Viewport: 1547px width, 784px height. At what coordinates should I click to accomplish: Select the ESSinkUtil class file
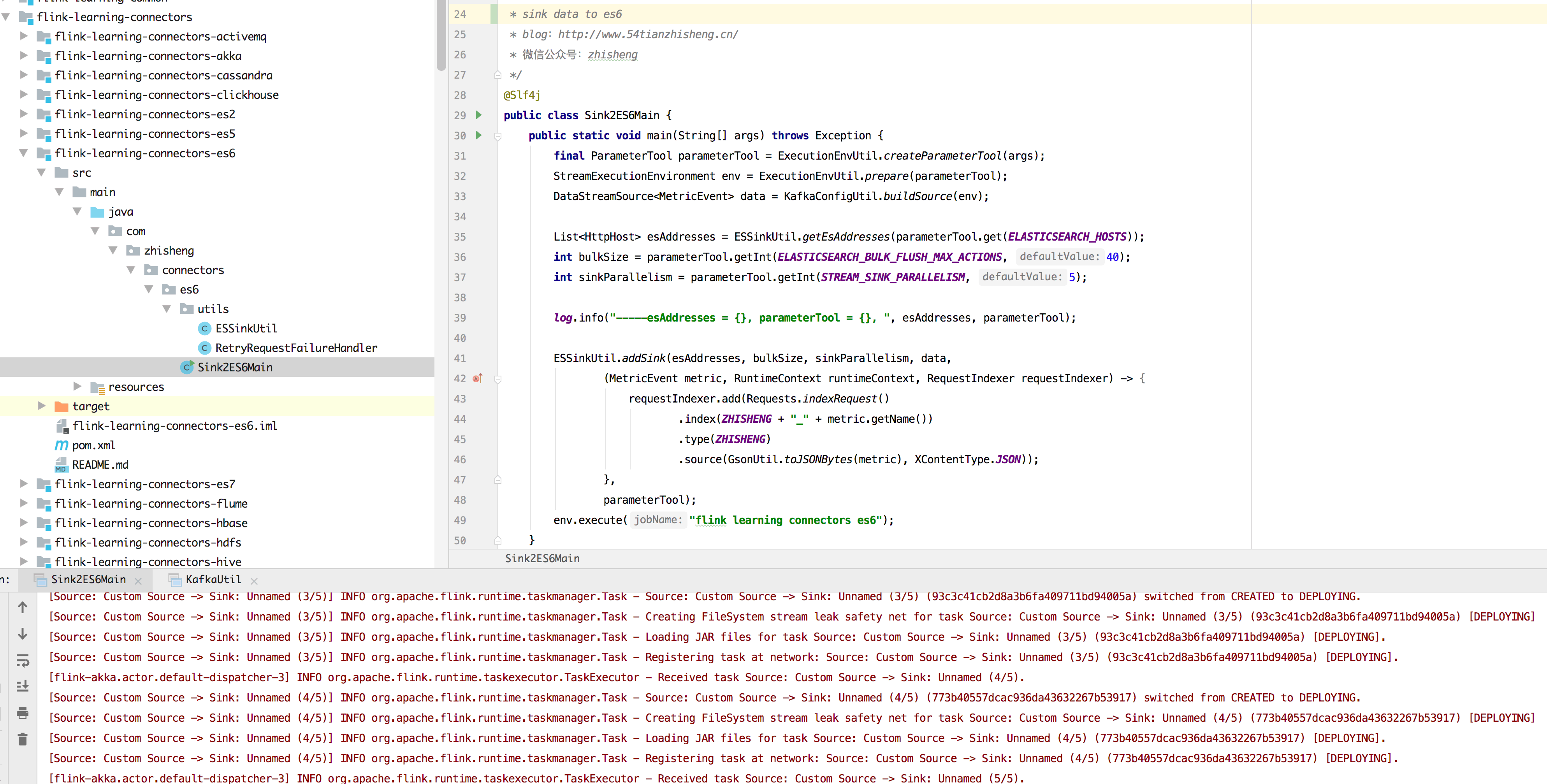(x=246, y=329)
